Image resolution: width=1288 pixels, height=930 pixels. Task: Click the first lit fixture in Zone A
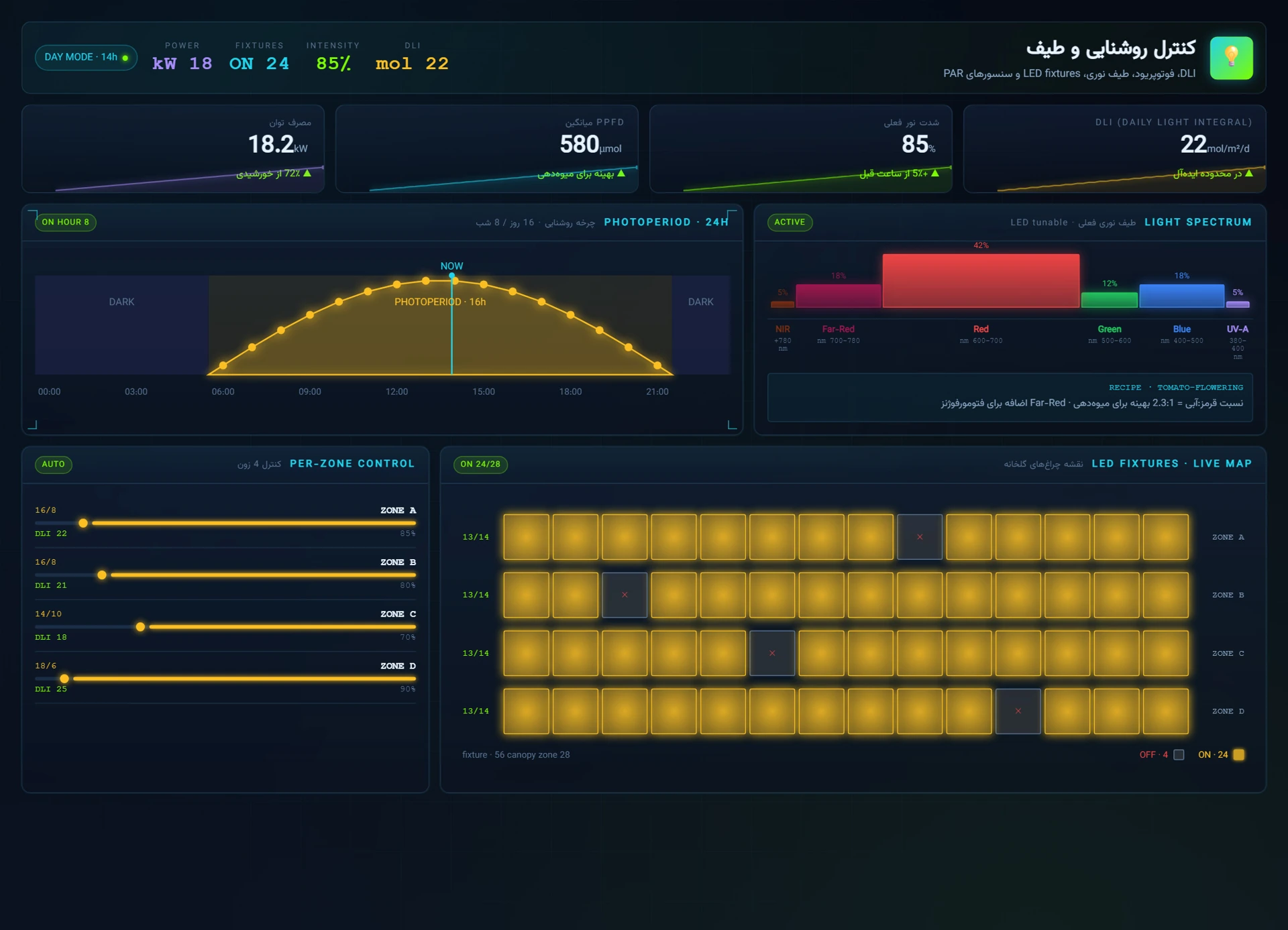point(527,536)
